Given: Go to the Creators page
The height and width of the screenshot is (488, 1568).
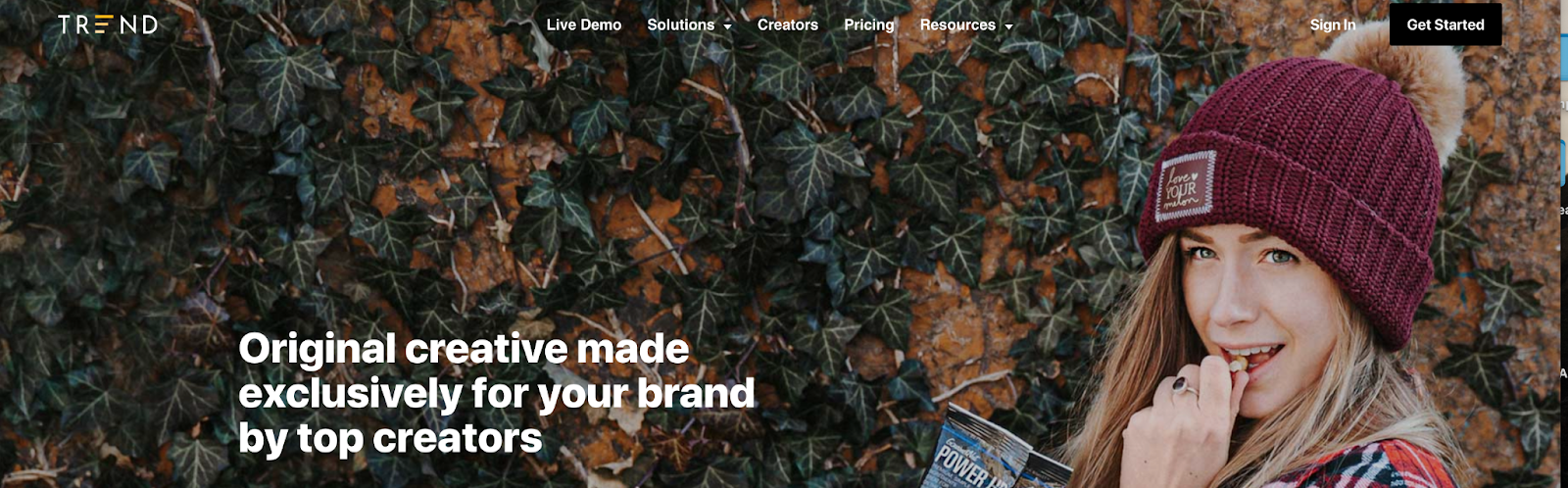Looking at the screenshot, I should [x=788, y=24].
